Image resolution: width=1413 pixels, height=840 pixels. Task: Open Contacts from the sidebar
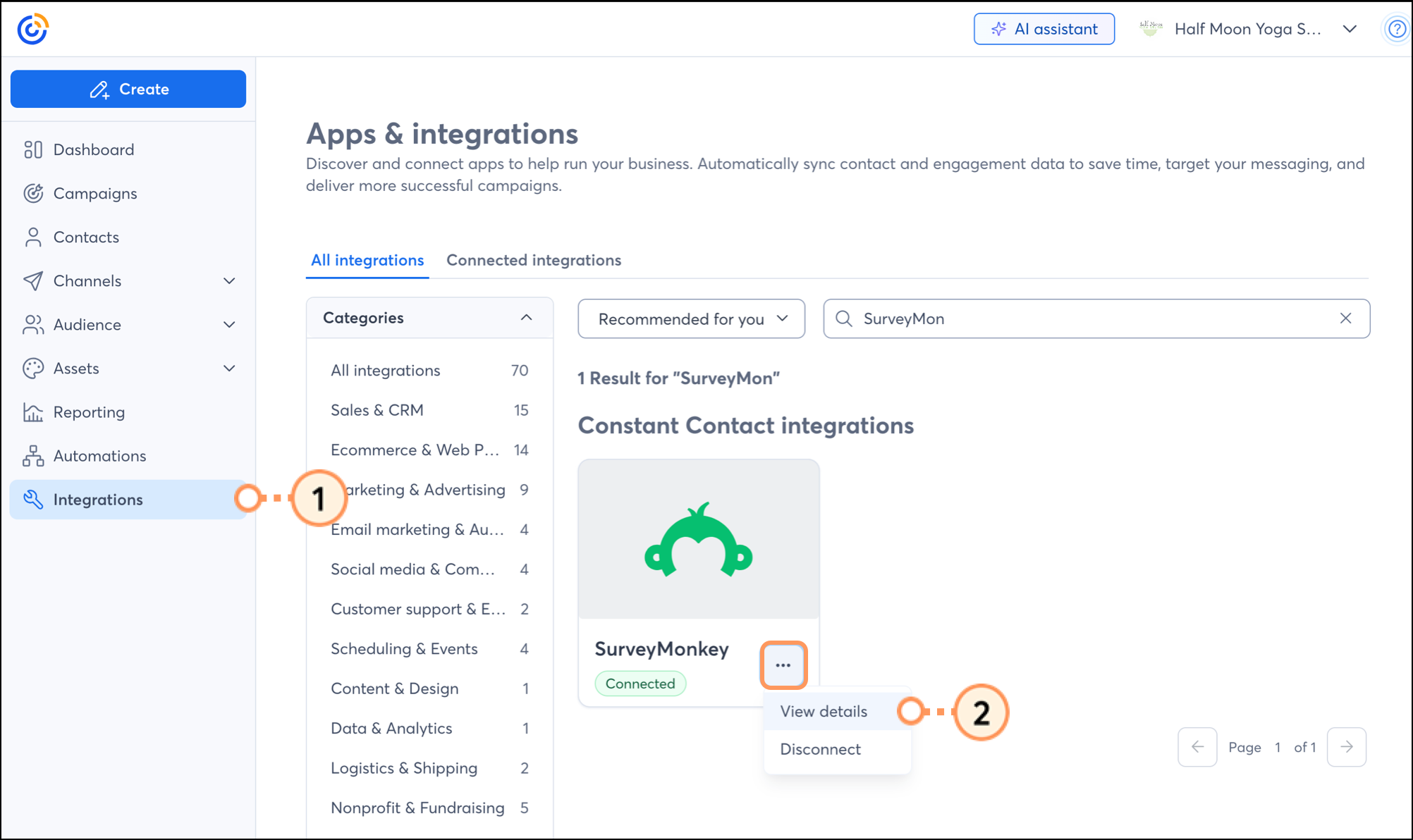86,237
